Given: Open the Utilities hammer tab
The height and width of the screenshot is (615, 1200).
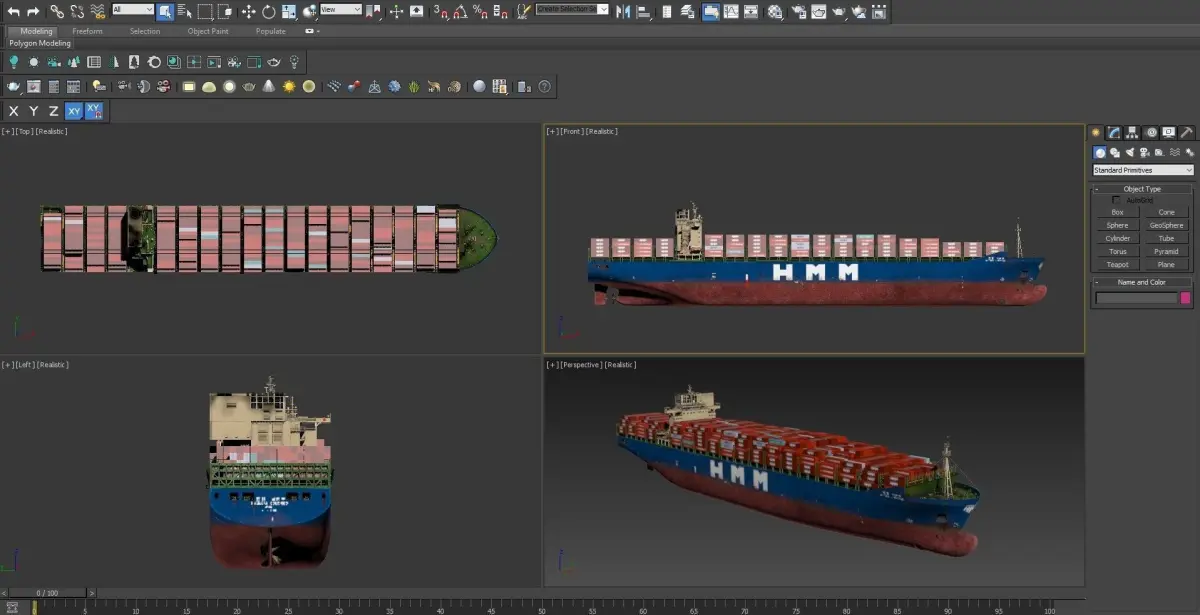Looking at the screenshot, I should pos(1187,133).
